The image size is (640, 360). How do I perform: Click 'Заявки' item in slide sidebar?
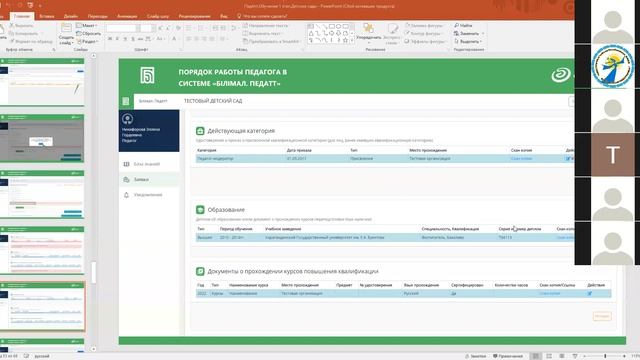tap(141, 180)
